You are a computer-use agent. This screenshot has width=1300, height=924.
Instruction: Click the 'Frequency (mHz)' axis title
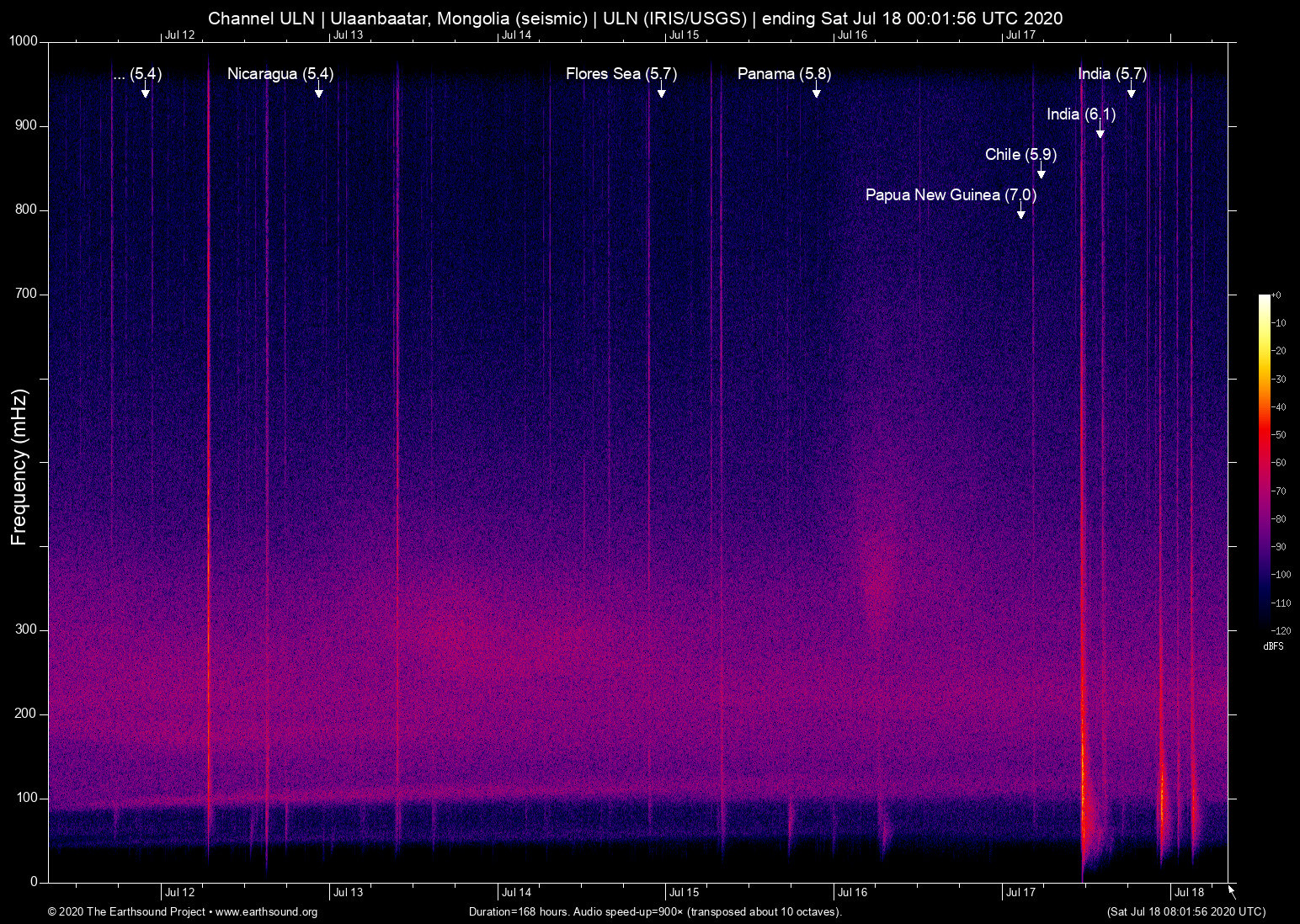pos(19,467)
